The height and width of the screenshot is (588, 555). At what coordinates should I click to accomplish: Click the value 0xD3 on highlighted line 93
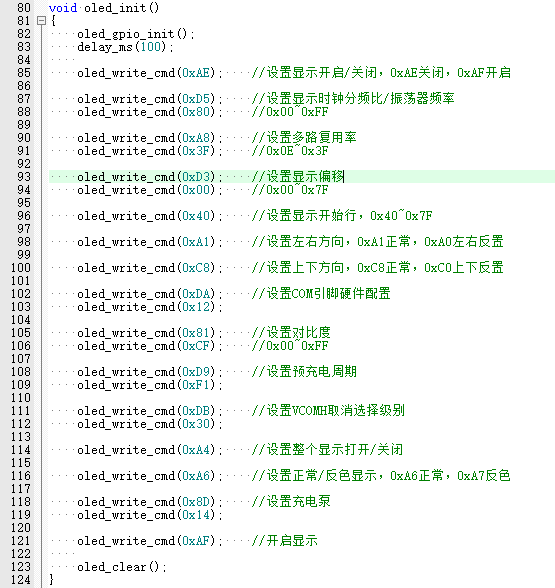click(196, 177)
